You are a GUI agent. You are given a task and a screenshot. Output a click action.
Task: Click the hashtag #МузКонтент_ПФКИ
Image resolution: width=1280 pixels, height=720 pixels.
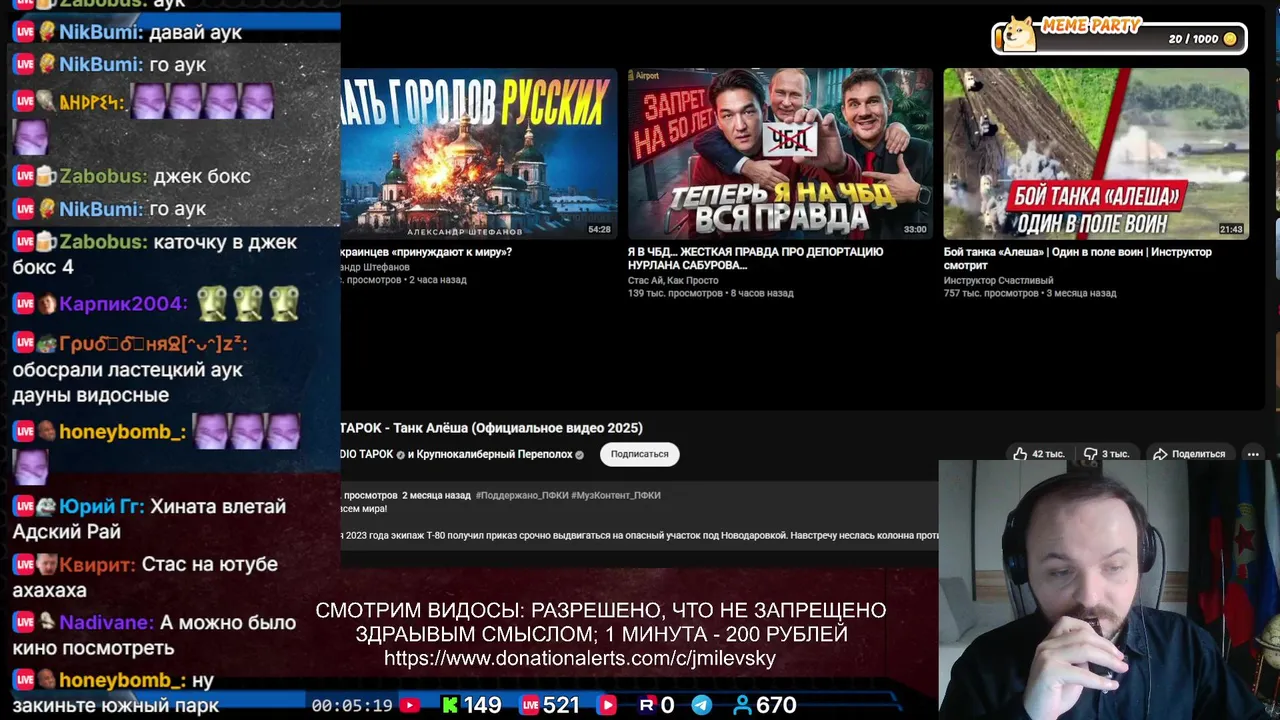615,495
